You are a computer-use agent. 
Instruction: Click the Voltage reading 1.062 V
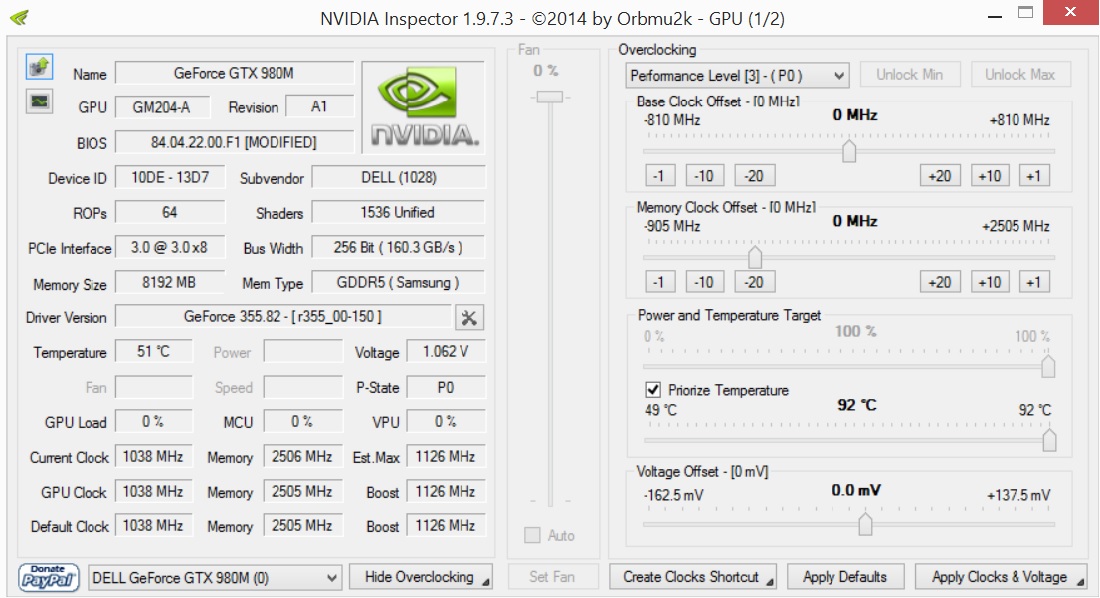(x=445, y=351)
